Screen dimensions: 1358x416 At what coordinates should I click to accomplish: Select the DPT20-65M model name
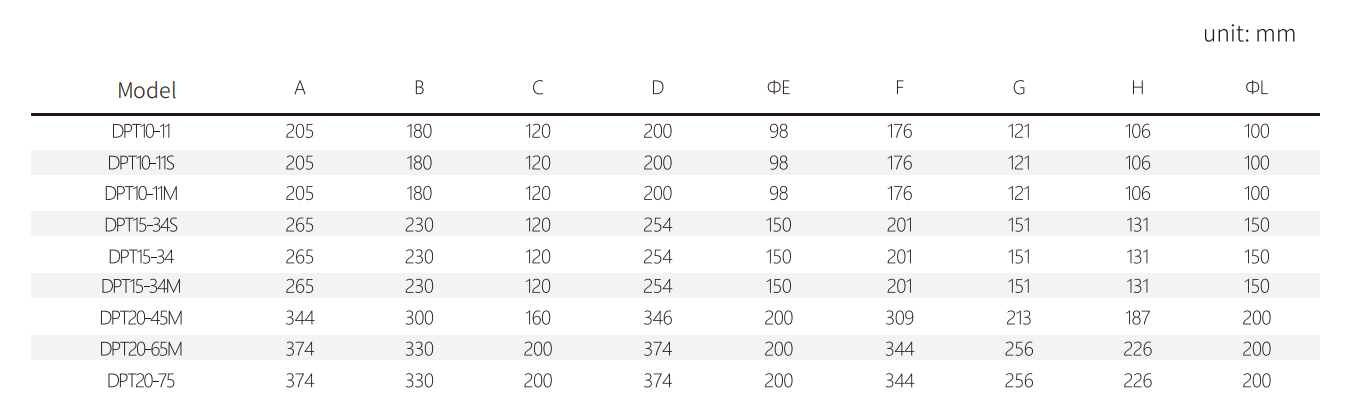pos(146,349)
